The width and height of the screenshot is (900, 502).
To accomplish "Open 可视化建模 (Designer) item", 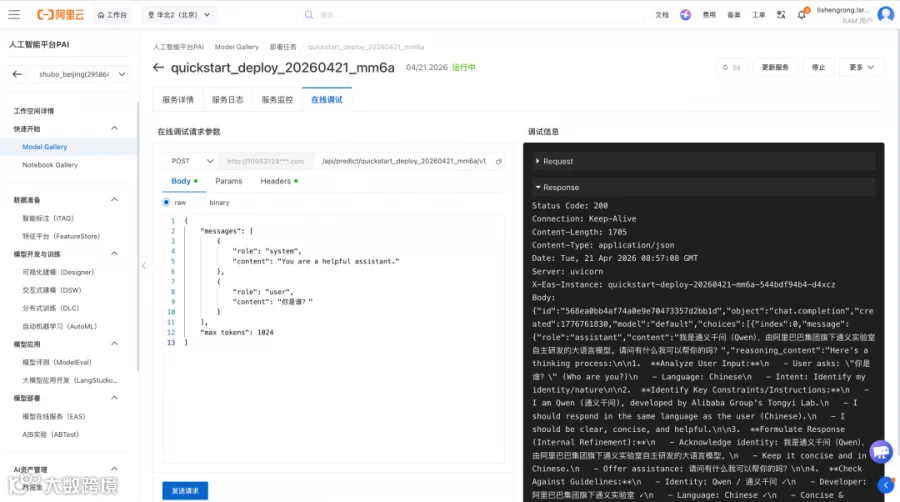I will pyautogui.click(x=58, y=272).
